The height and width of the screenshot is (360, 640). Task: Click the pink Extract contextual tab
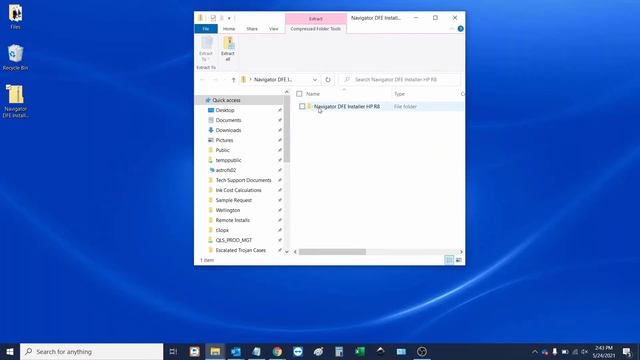click(316, 19)
